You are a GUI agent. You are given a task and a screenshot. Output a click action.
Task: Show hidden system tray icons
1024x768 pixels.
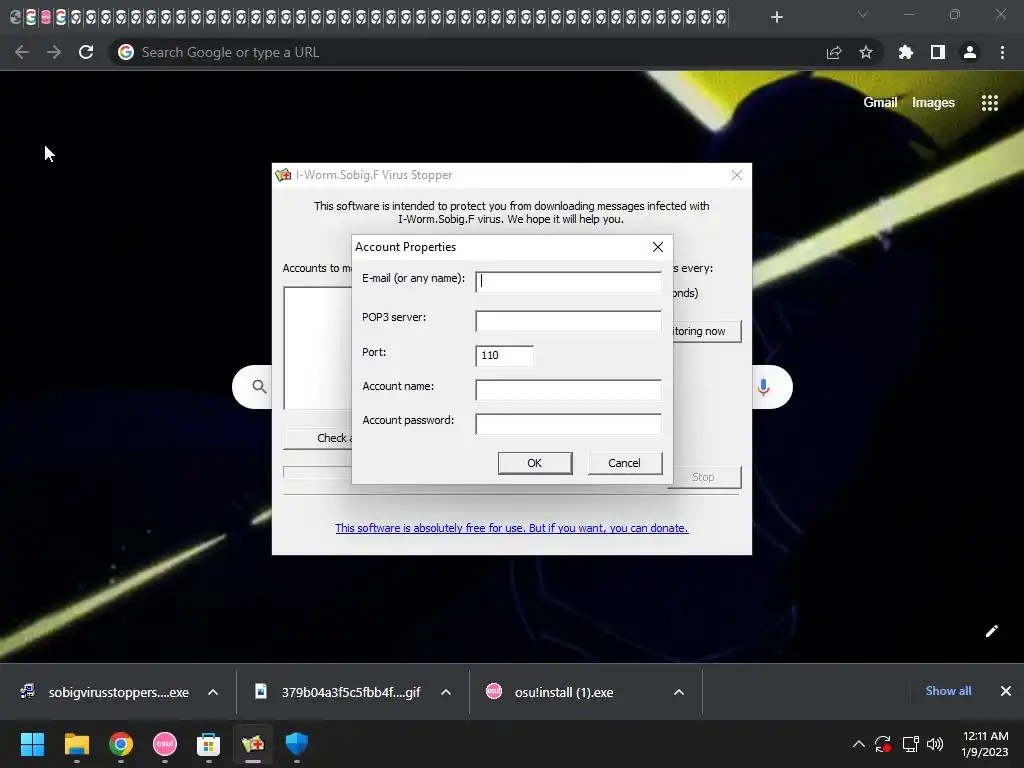(x=859, y=744)
